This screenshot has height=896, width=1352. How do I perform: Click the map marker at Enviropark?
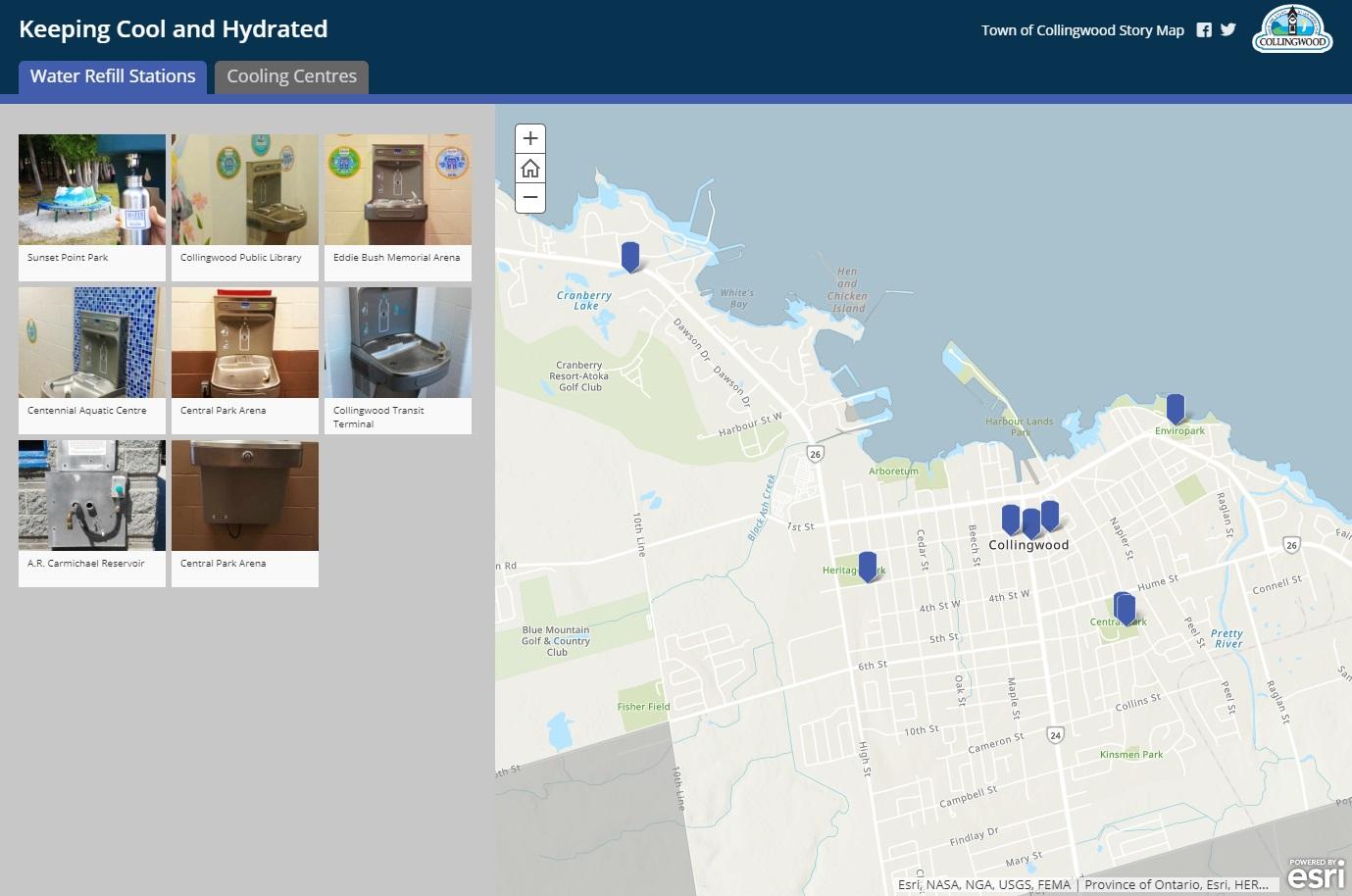pyautogui.click(x=1175, y=408)
